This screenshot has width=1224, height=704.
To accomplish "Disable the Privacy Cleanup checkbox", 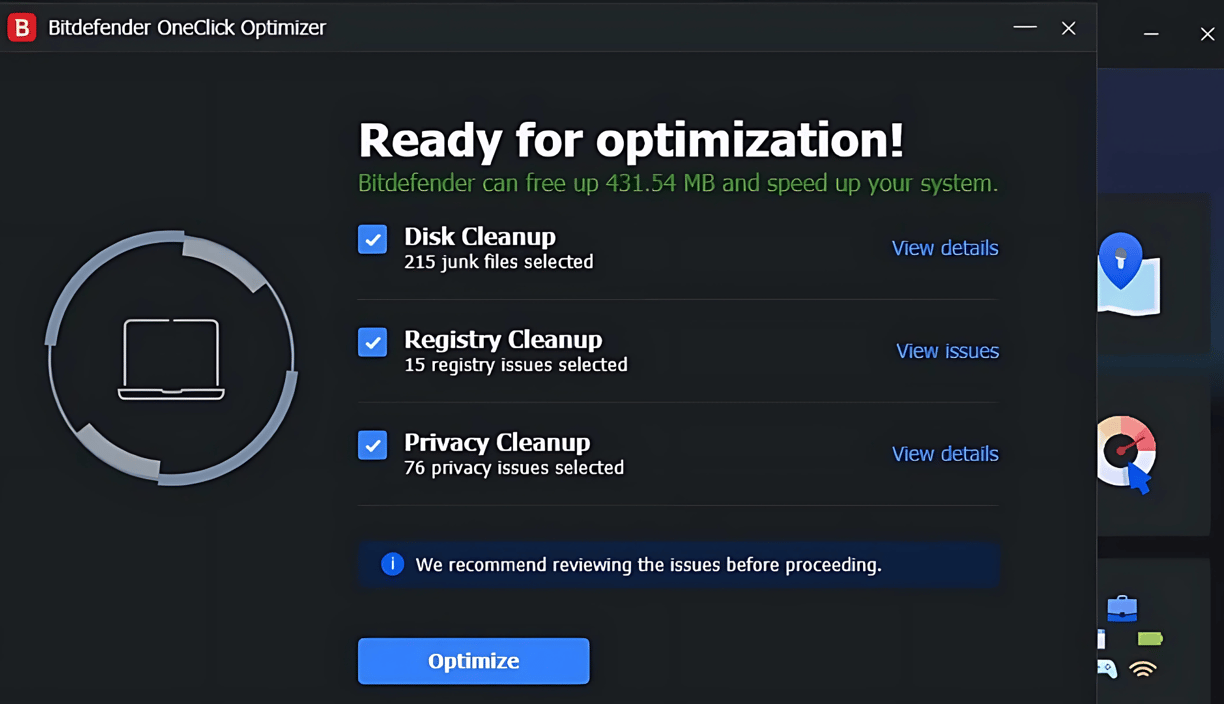I will coord(372,445).
